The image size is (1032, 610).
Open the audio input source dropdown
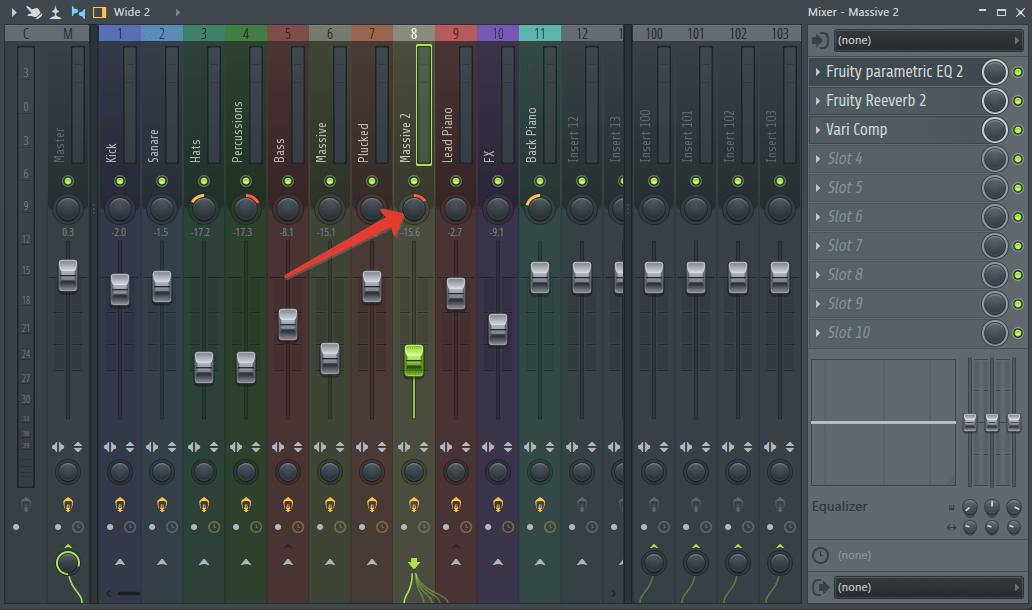tap(928, 40)
